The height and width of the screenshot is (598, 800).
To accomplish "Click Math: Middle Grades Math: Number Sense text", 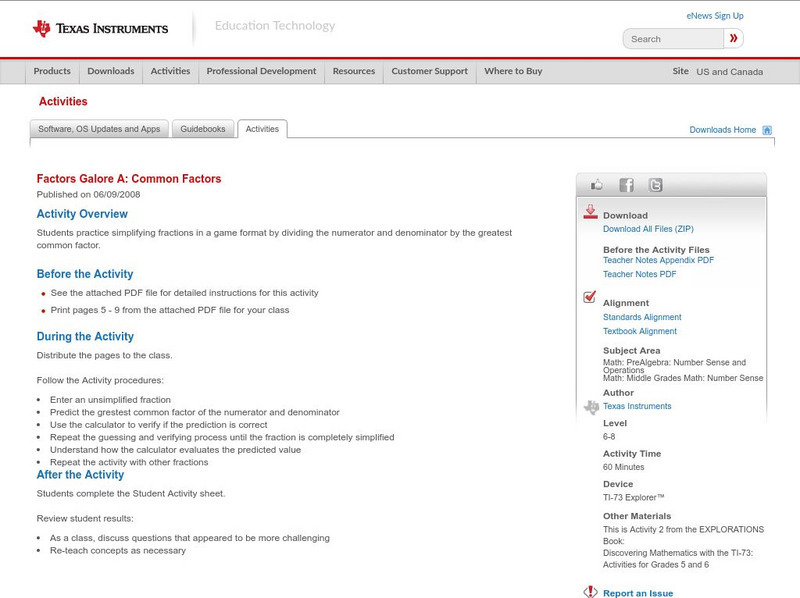I will pos(683,378).
